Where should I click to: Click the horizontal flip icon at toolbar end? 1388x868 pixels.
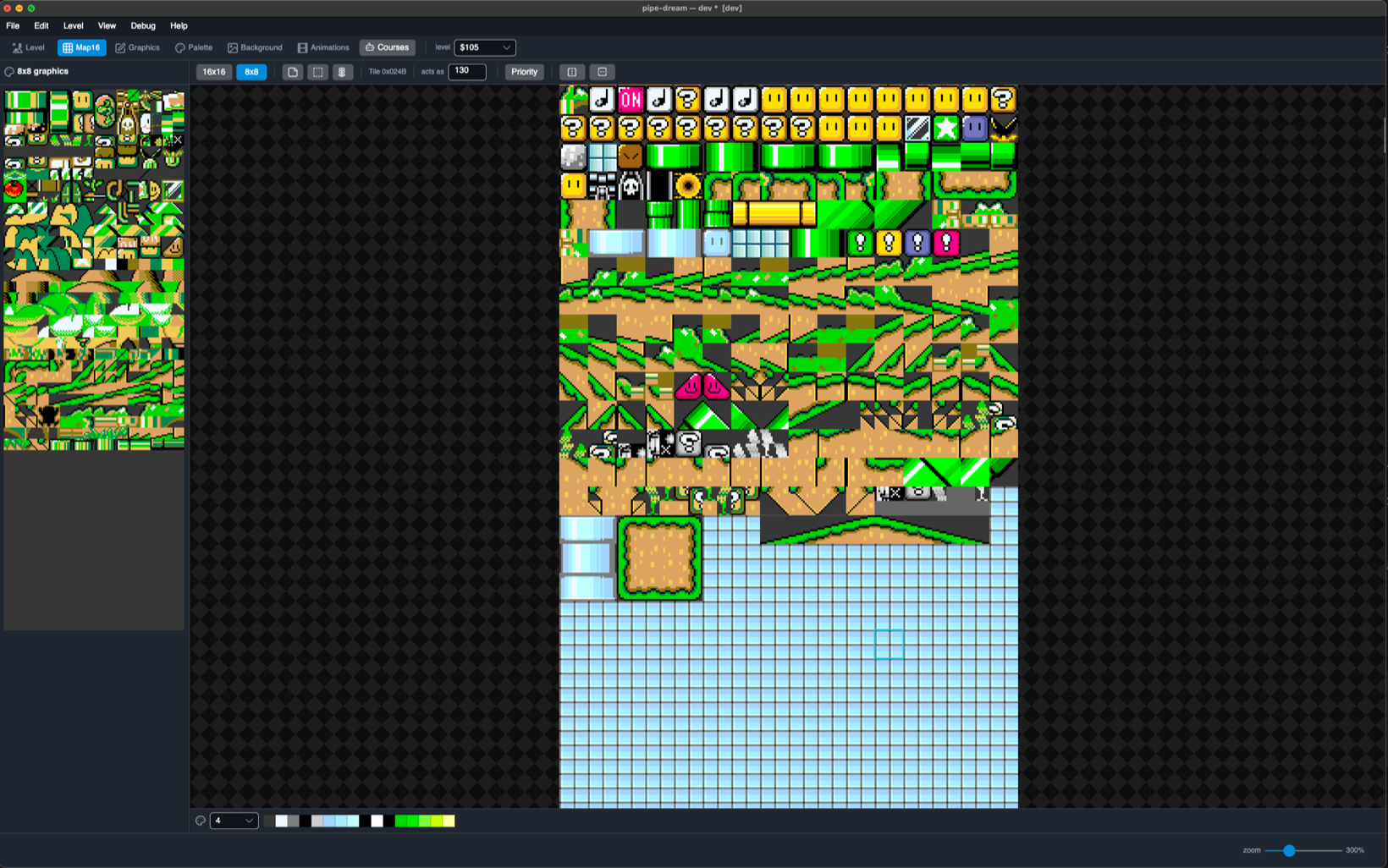pos(603,72)
